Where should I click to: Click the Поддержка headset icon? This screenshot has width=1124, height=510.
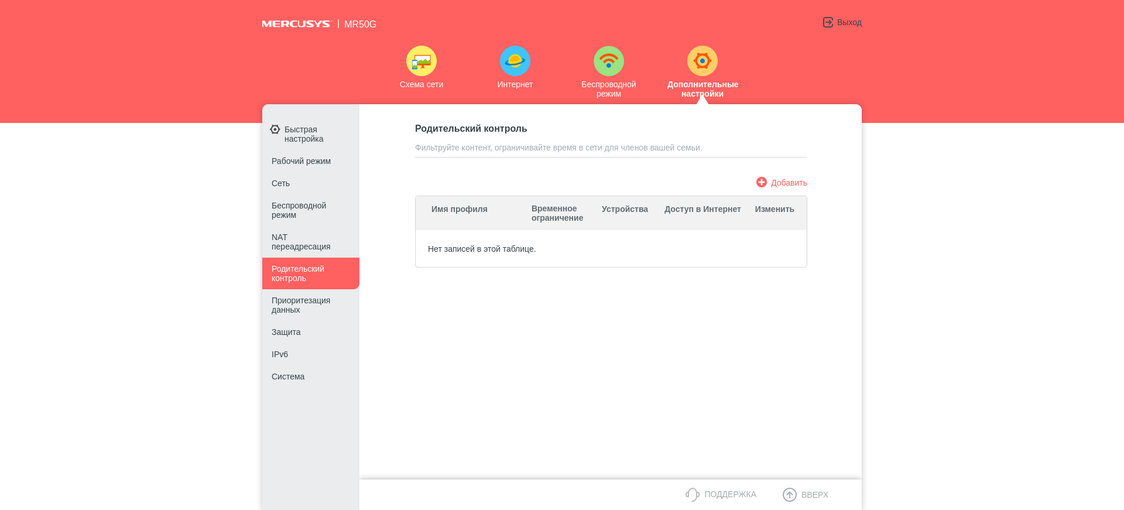click(x=692, y=494)
